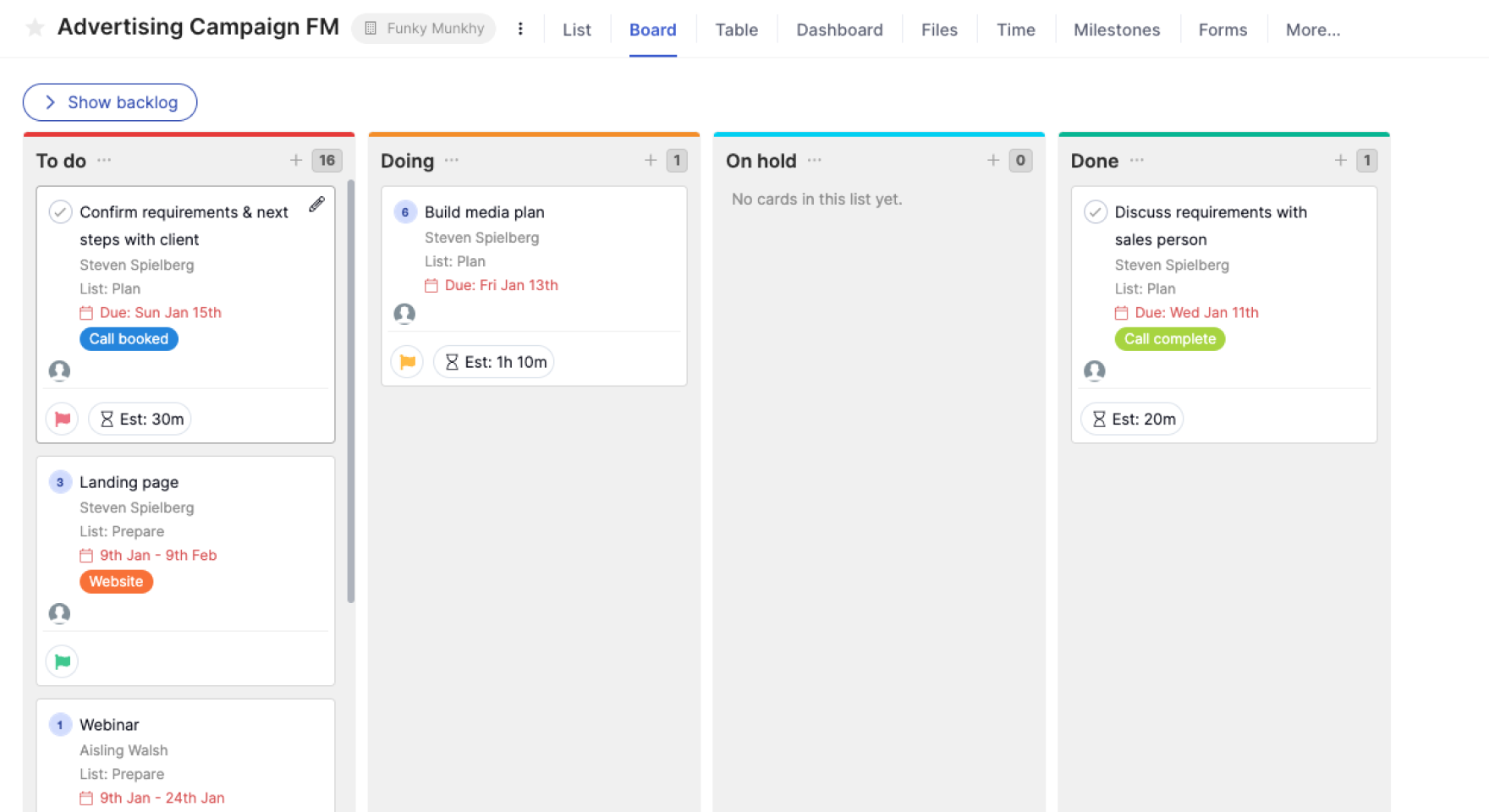Open the To do column options menu
This screenshot has width=1489, height=812.
[x=104, y=160]
